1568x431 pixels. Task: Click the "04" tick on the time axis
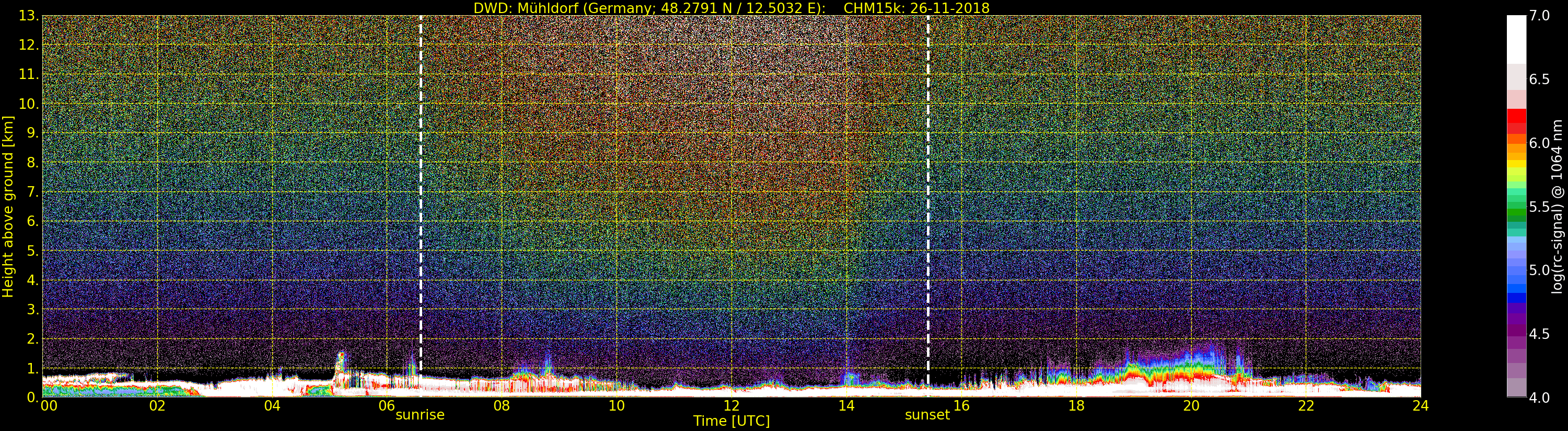tap(272, 406)
